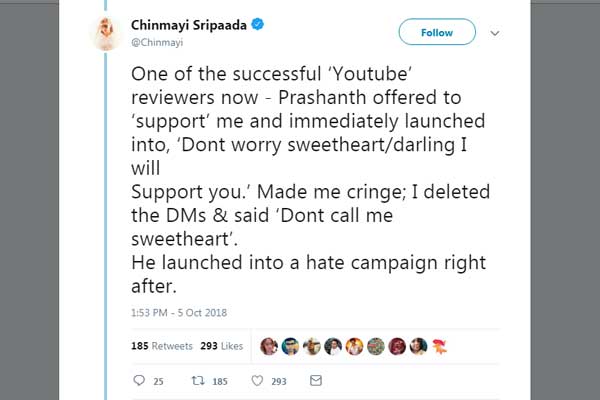Open the 1:53 PM - 5 Oct 2018 timestamp

click(179, 313)
